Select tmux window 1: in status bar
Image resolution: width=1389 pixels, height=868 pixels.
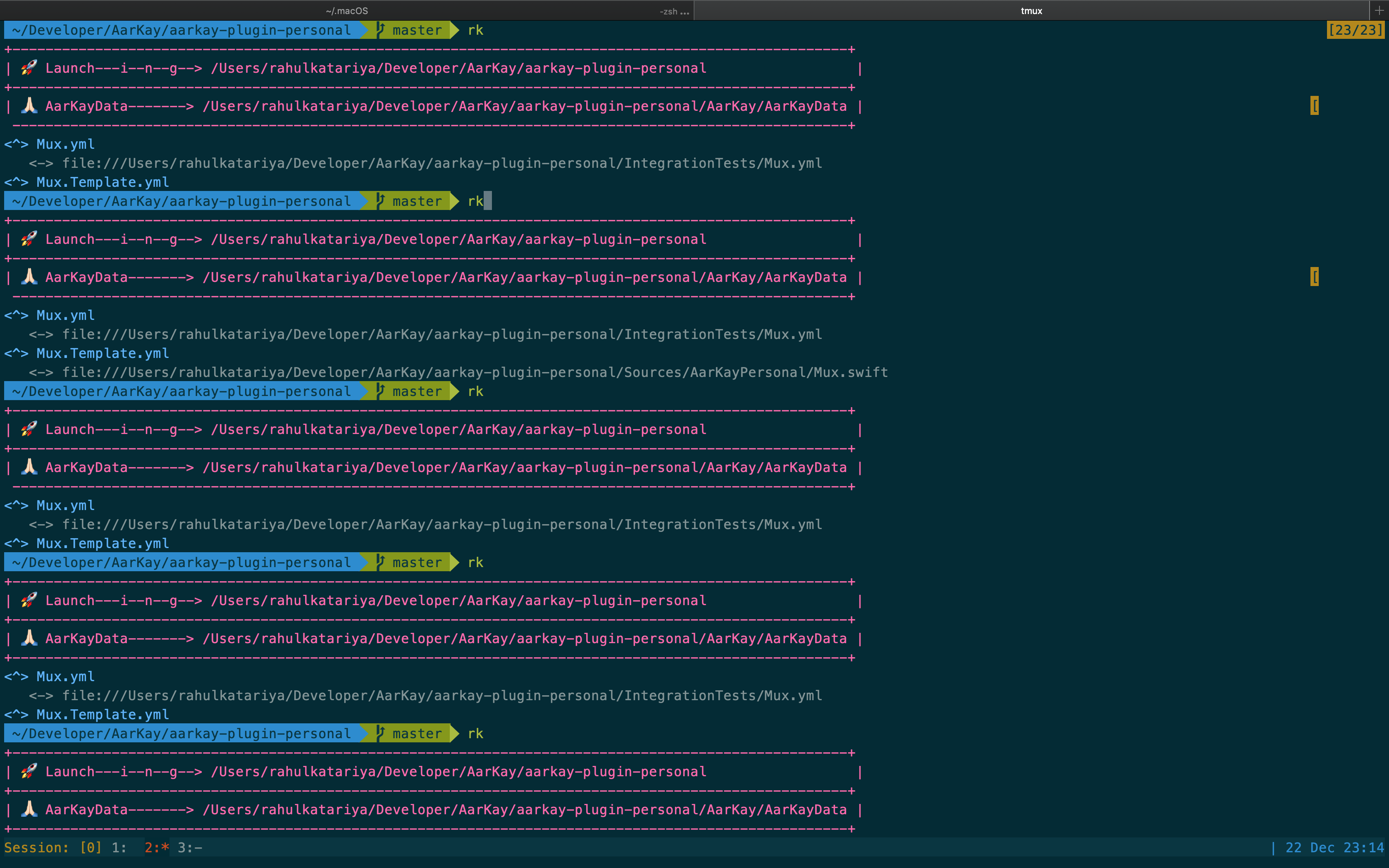(x=119, y=847)
